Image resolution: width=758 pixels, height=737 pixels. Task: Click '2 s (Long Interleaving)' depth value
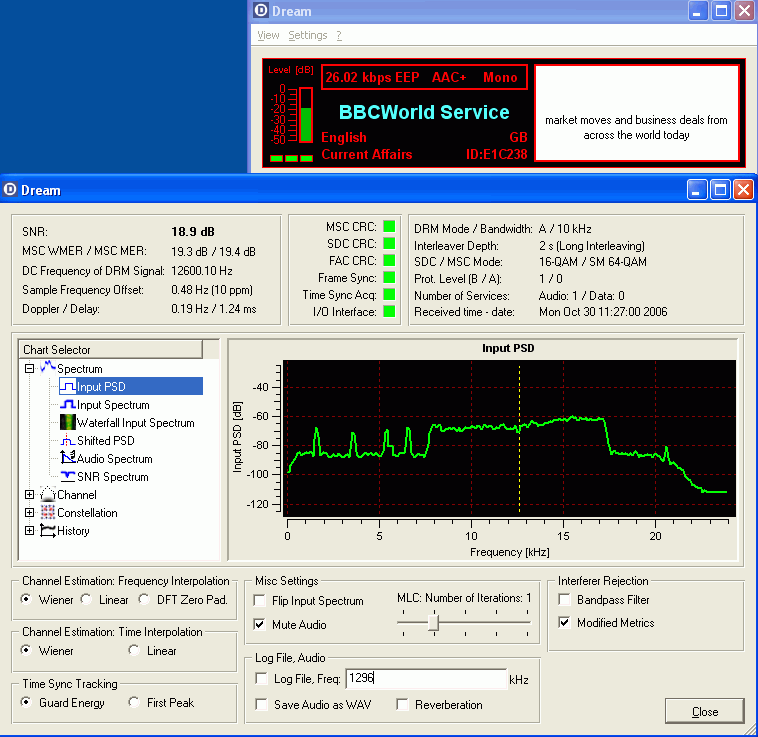coord(592,246)
